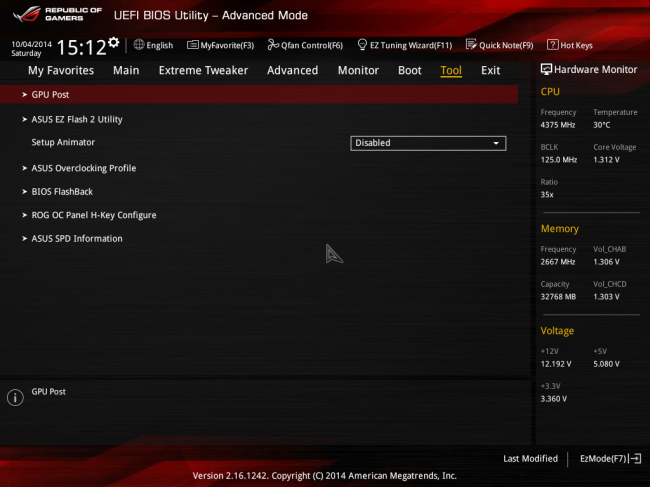The height and width of the screenshot is (487, 650).
Task: Expand ASUS SPD Information submenu
Action: [x=77, y=238]
